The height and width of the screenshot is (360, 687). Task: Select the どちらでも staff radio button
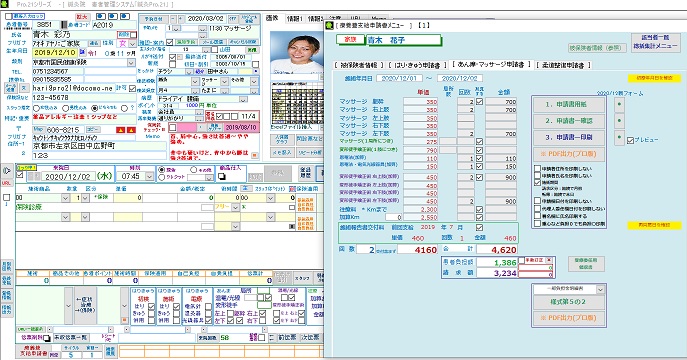coord(94,108)
